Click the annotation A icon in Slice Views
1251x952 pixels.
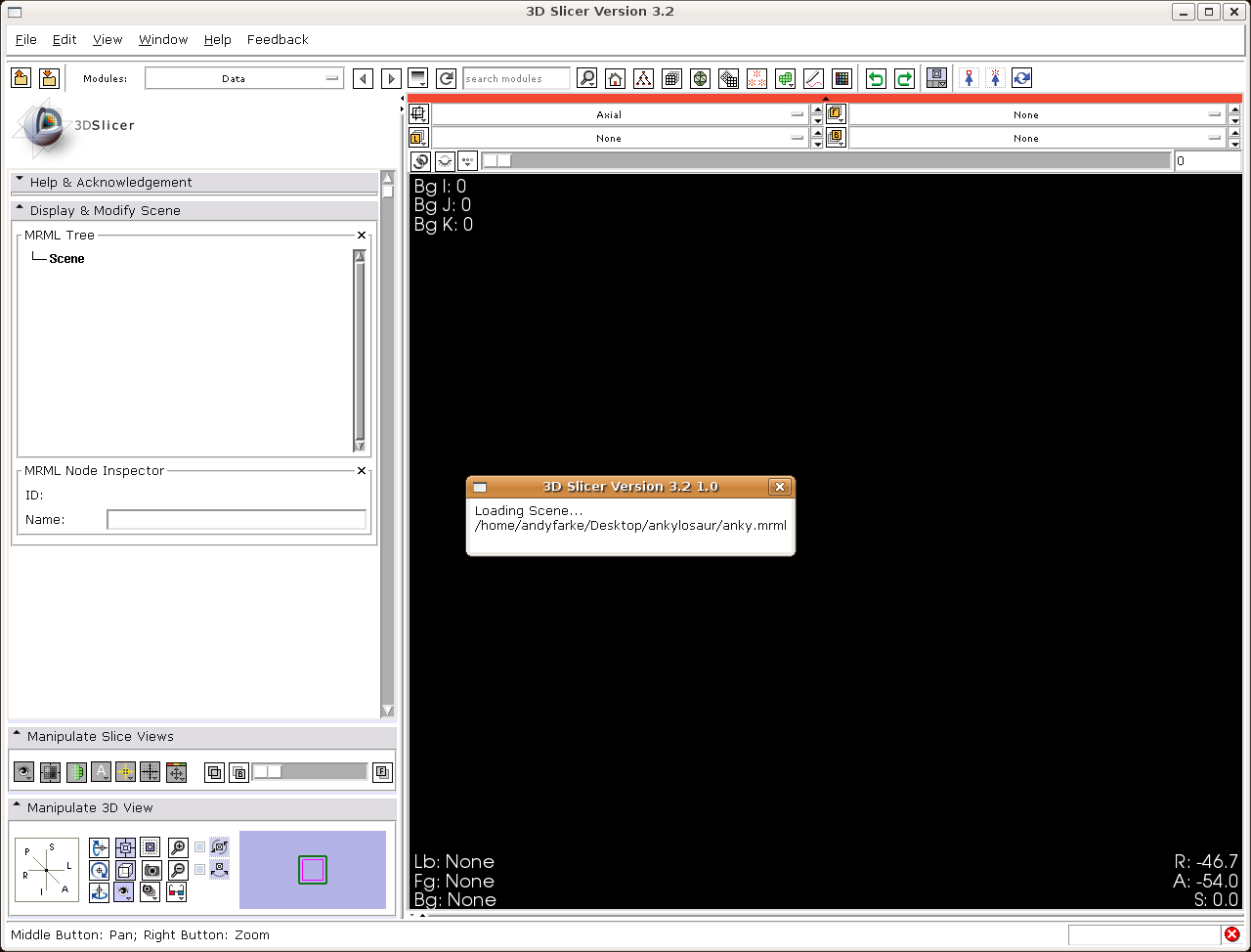tap(101, 772)
